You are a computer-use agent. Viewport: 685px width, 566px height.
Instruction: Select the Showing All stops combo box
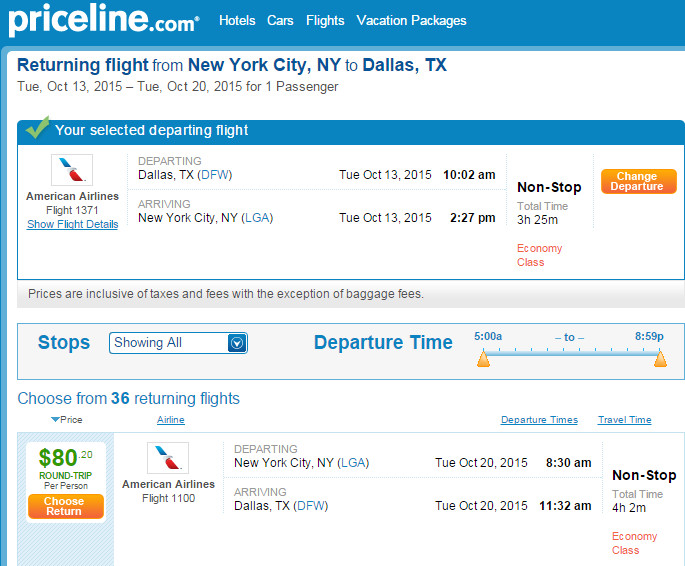[178, 343]
